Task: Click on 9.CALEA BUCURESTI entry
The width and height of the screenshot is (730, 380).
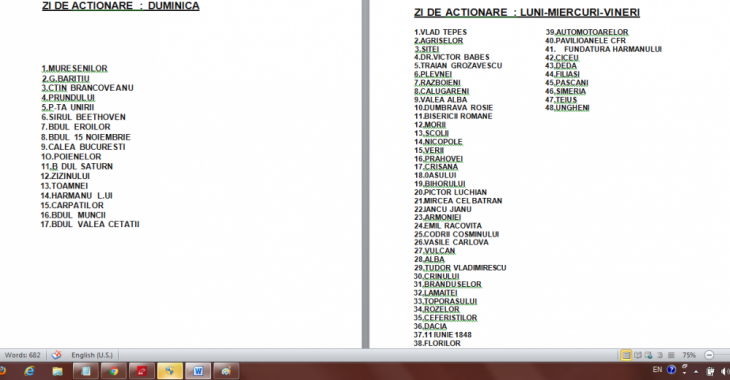Action: (83, 147)
